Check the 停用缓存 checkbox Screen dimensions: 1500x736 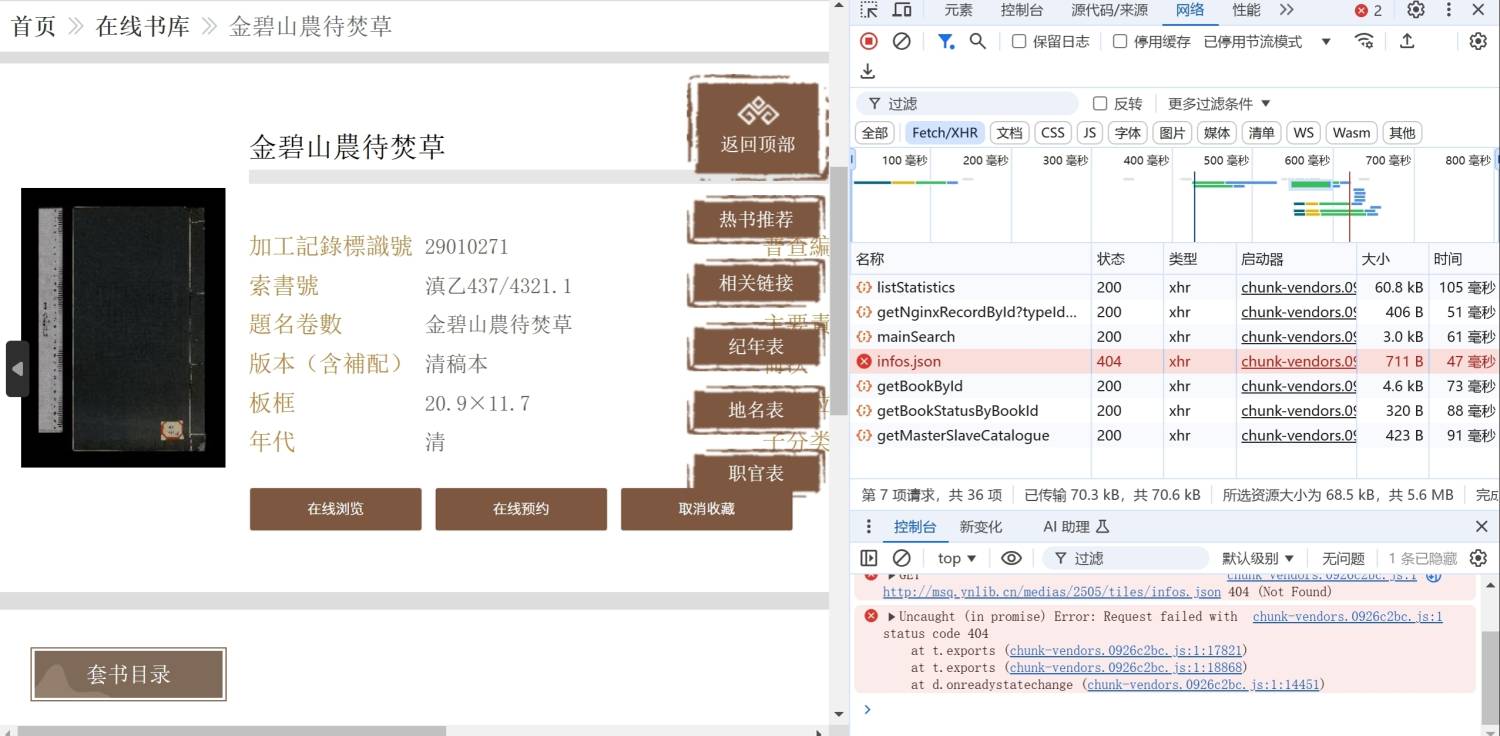tap(1120, 41)
